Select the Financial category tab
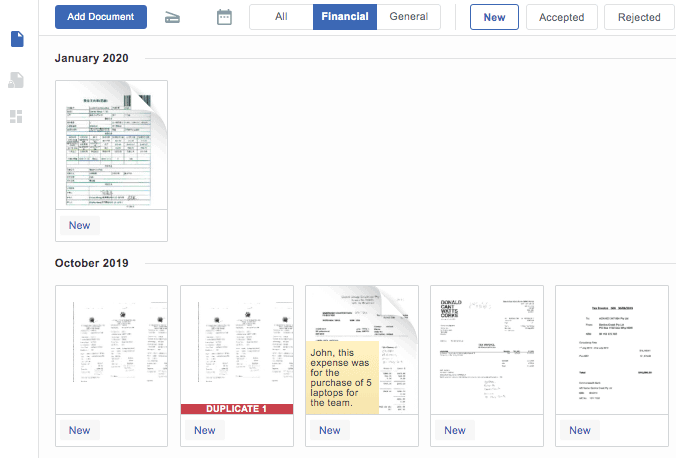 [345, 17]
